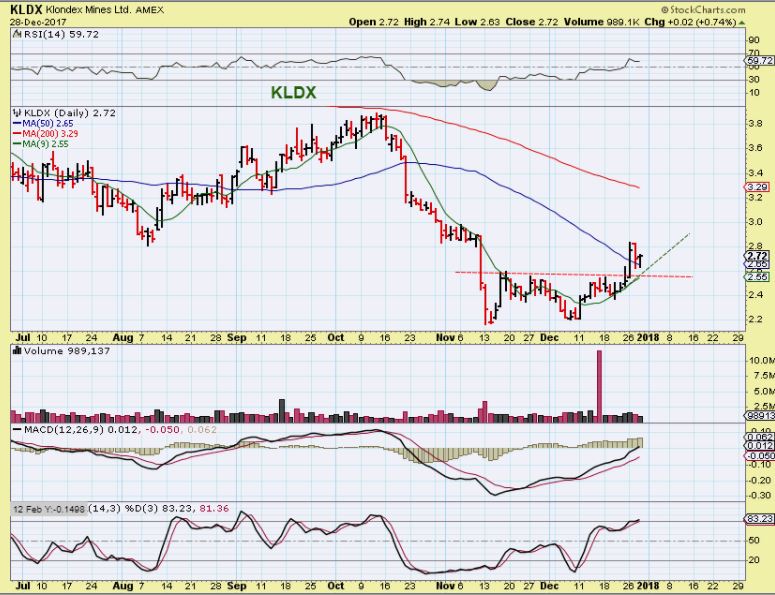775x595 pixels.
Task: Click the 'Volume 989,137' panel label
Action: click(x=67, y=351)
